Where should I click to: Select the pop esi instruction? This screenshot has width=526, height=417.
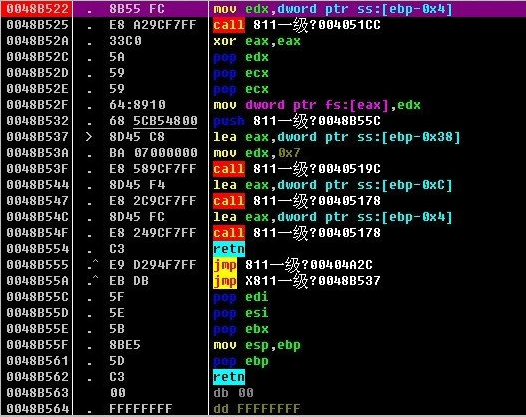[241, 313]
